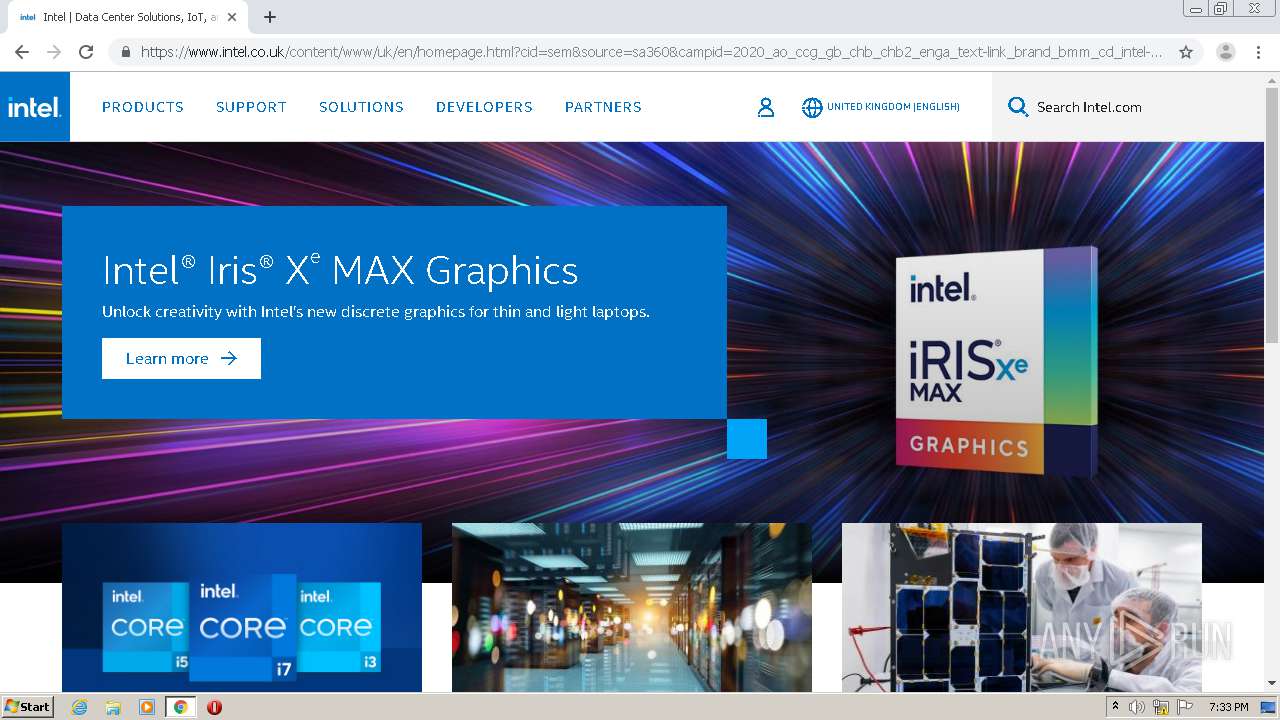Open File Explorer from taskbar
Image resolution: width=1280 pixels, height=720 pixels.
pos(113,707)
